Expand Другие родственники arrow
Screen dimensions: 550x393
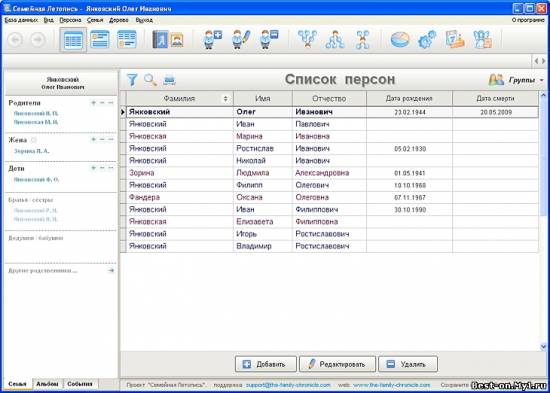tap(111, 271)
